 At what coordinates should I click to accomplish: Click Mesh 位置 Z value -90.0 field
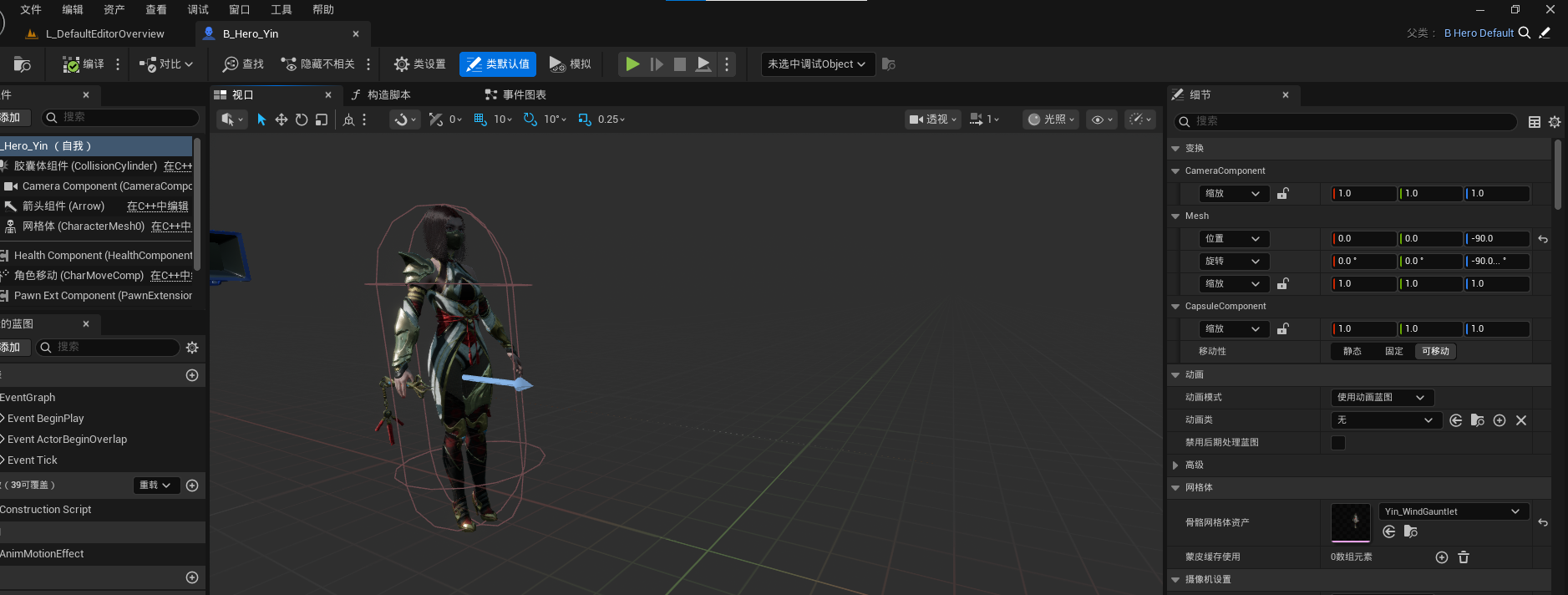click(1497, 238)
